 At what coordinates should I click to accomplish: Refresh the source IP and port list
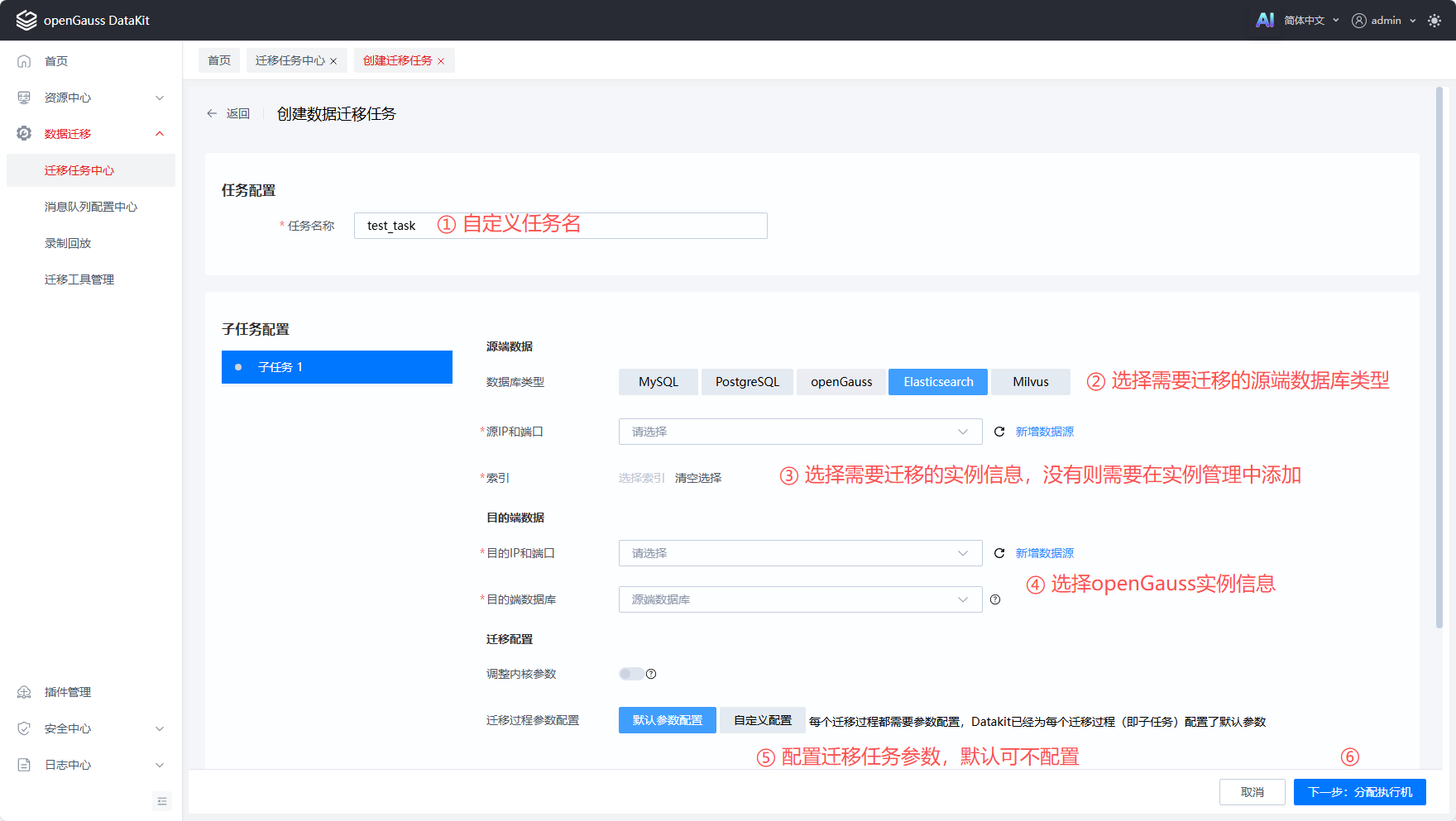pos(999,432)
